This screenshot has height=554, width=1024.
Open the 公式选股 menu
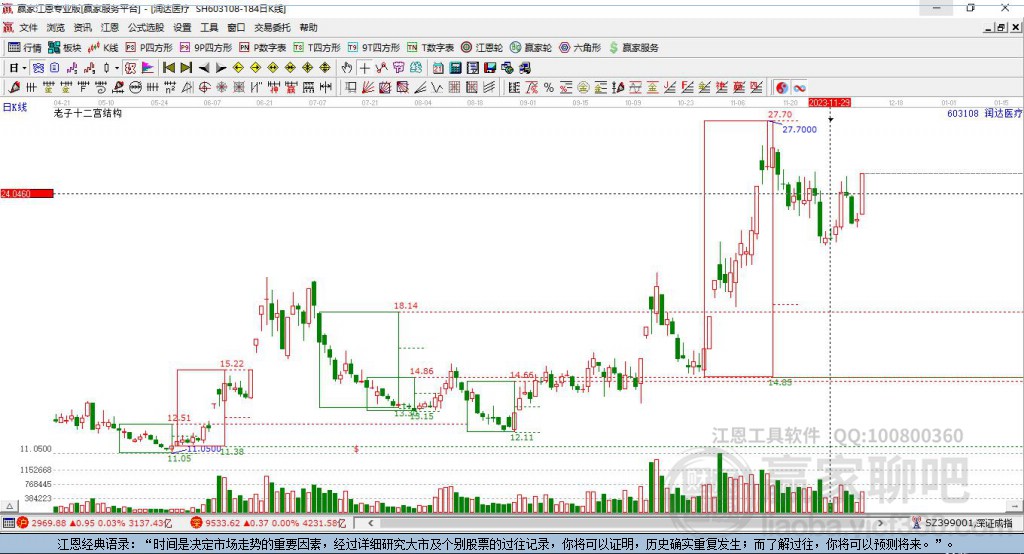[x=146, y=27]
